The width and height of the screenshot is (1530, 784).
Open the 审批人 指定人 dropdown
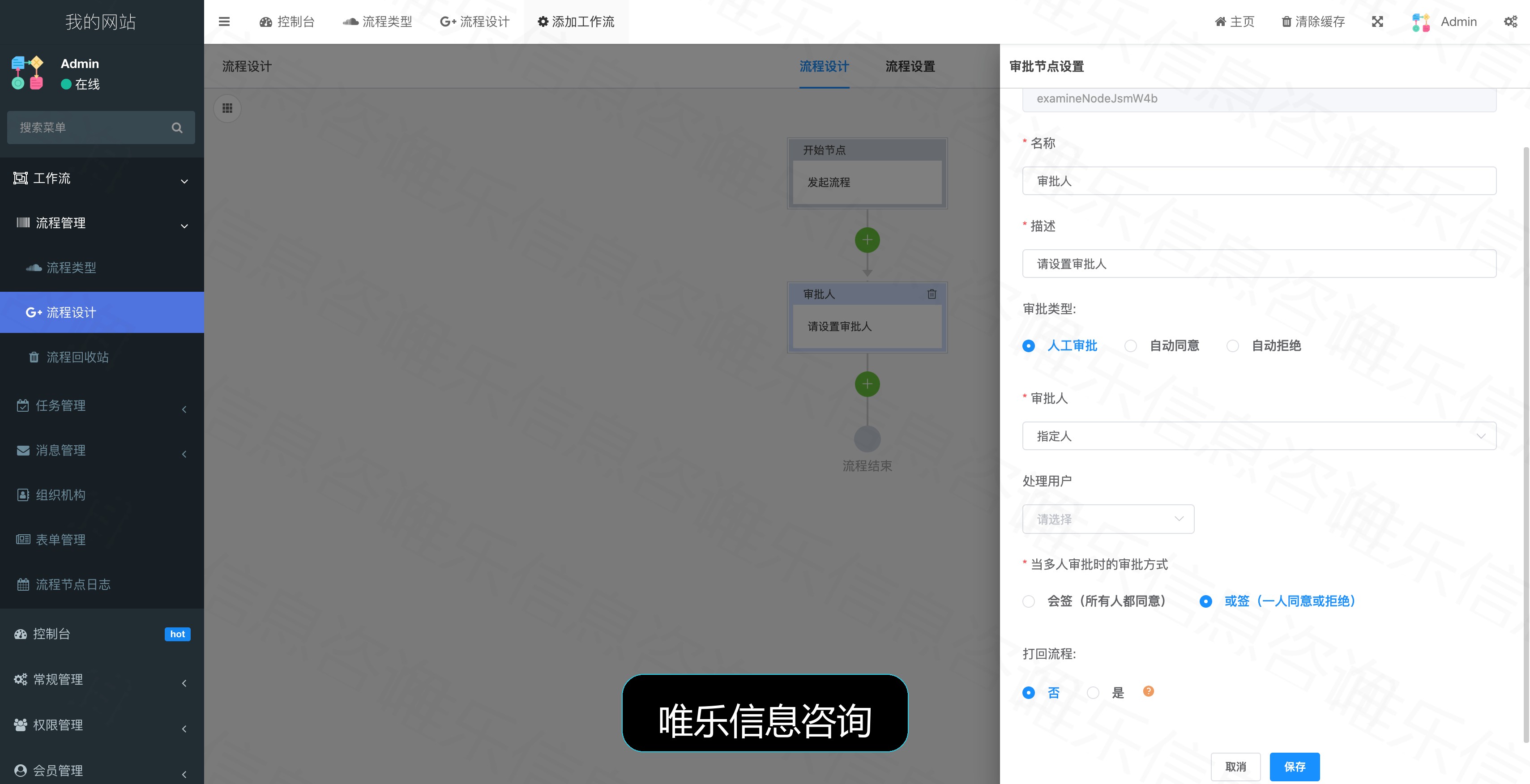click(1259, 436)
